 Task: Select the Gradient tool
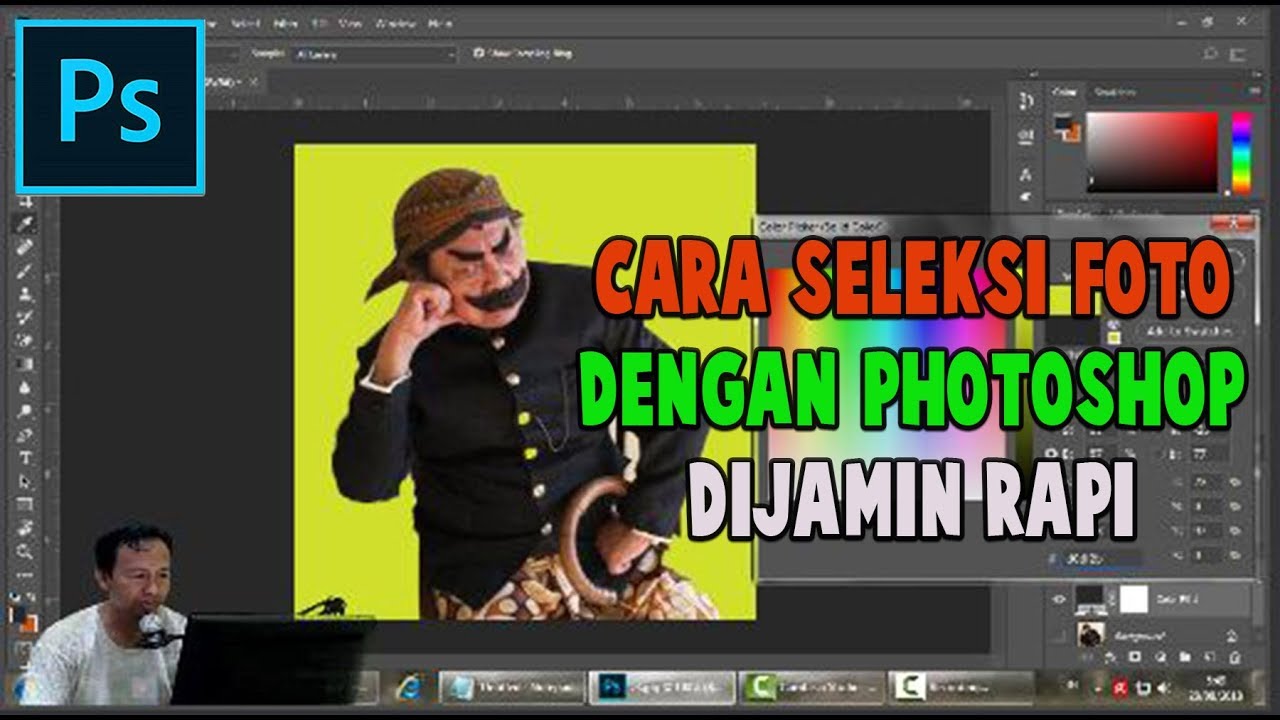click(26, 364)
